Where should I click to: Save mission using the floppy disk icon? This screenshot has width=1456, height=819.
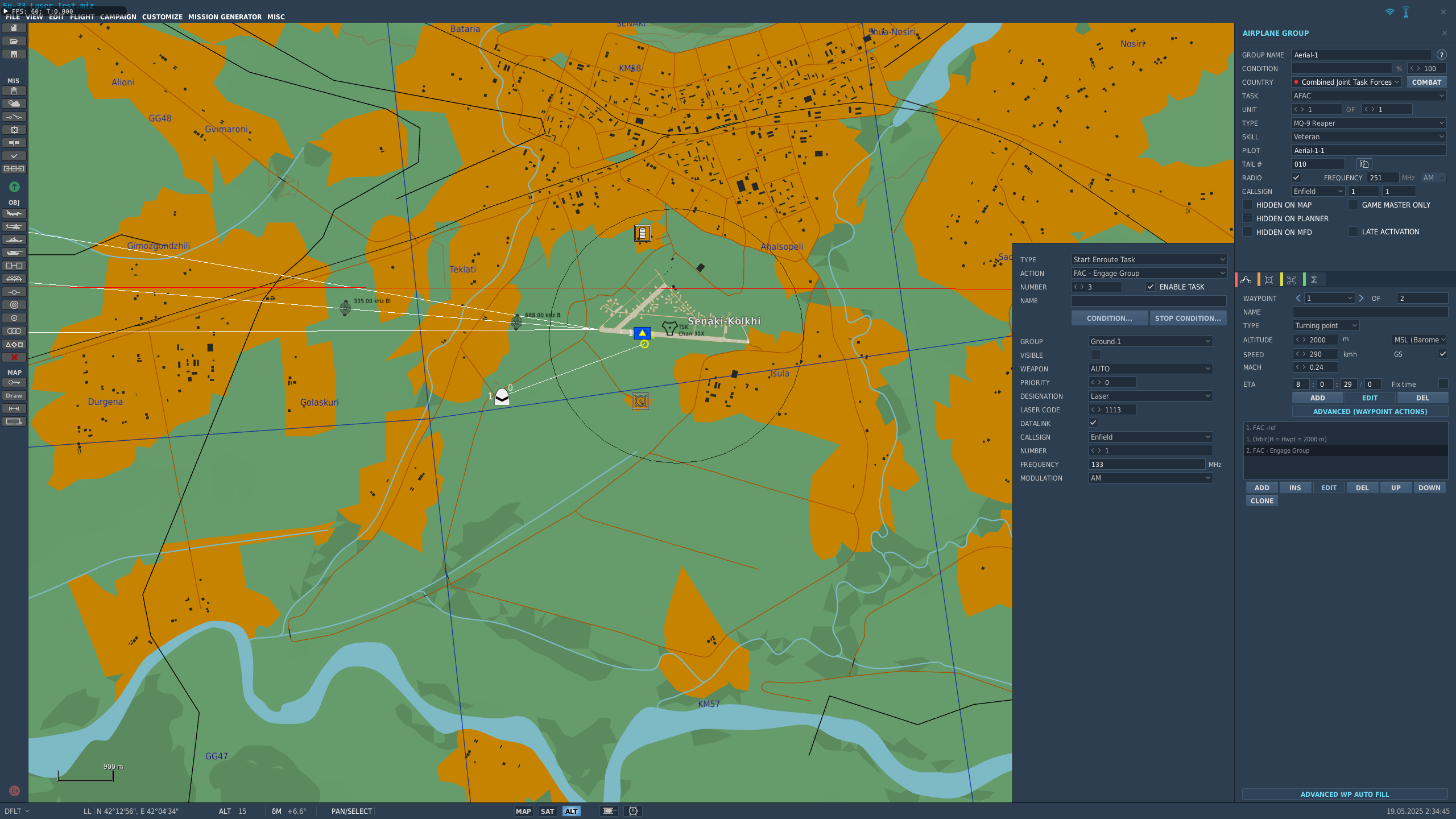(14, 54)
